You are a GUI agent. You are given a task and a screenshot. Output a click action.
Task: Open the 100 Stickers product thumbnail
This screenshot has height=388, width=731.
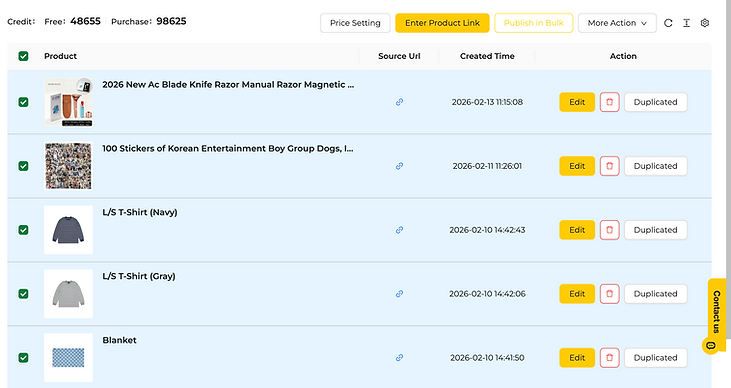point(69,166)
